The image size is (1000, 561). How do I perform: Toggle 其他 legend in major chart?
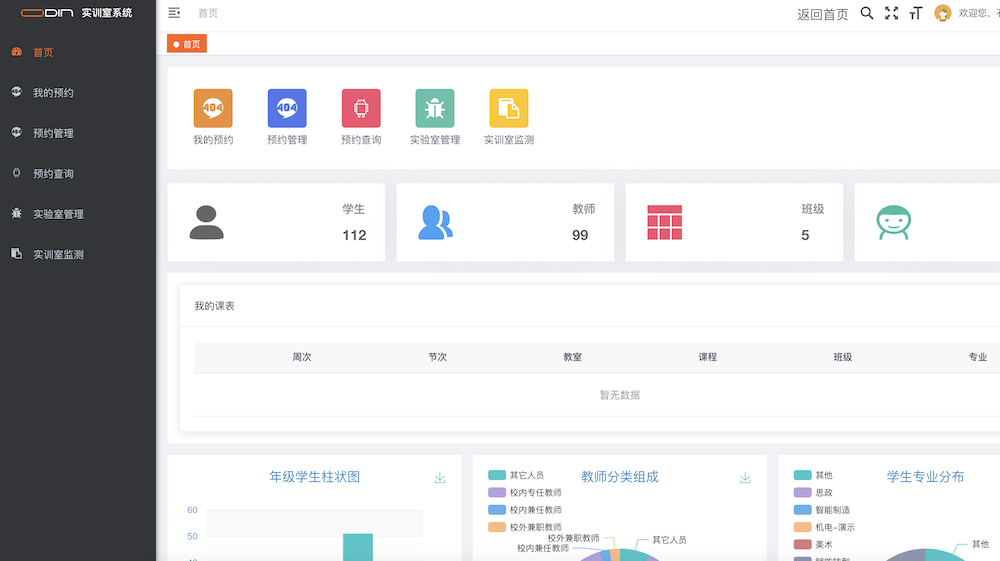813,475
